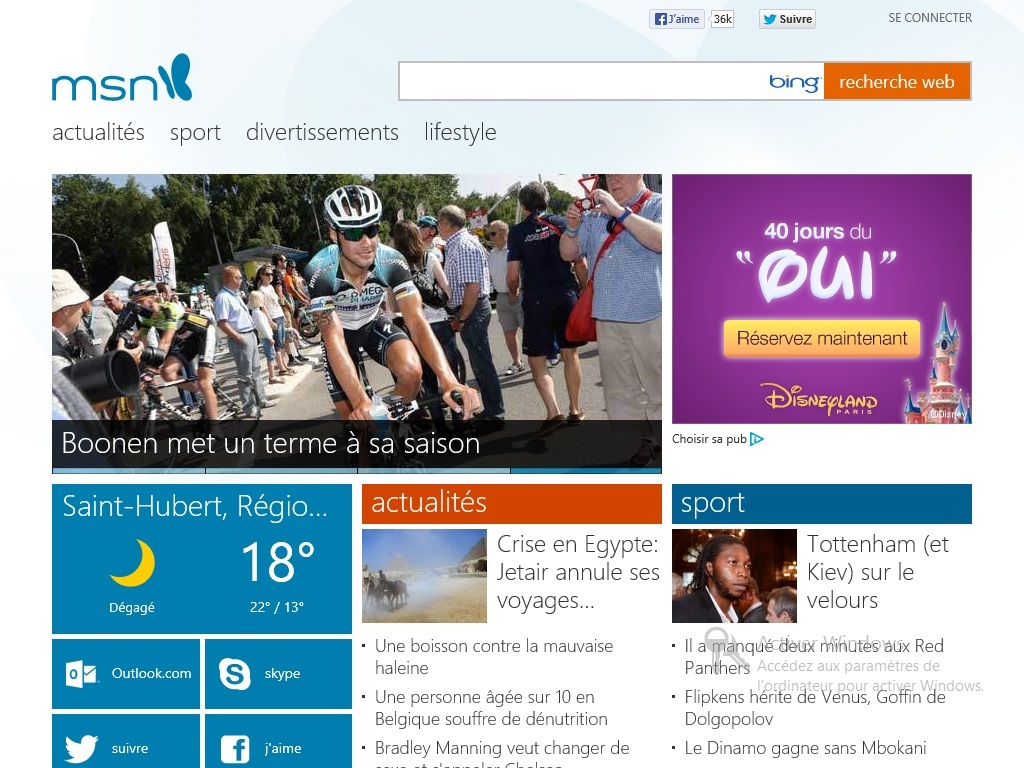Viewport: 1024px width, 768px height.
Task: Open the Skype tile
Action: pyautogui.click(x=278, y=673)
